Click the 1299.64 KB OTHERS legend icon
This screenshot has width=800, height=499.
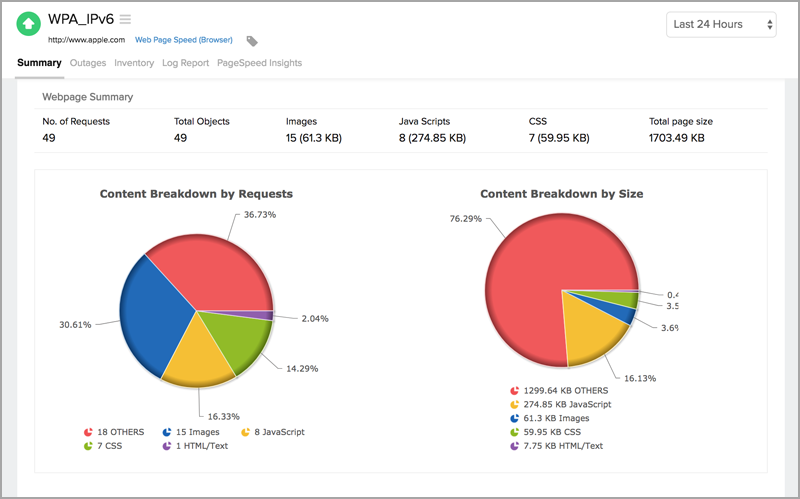tap(514, 391)
